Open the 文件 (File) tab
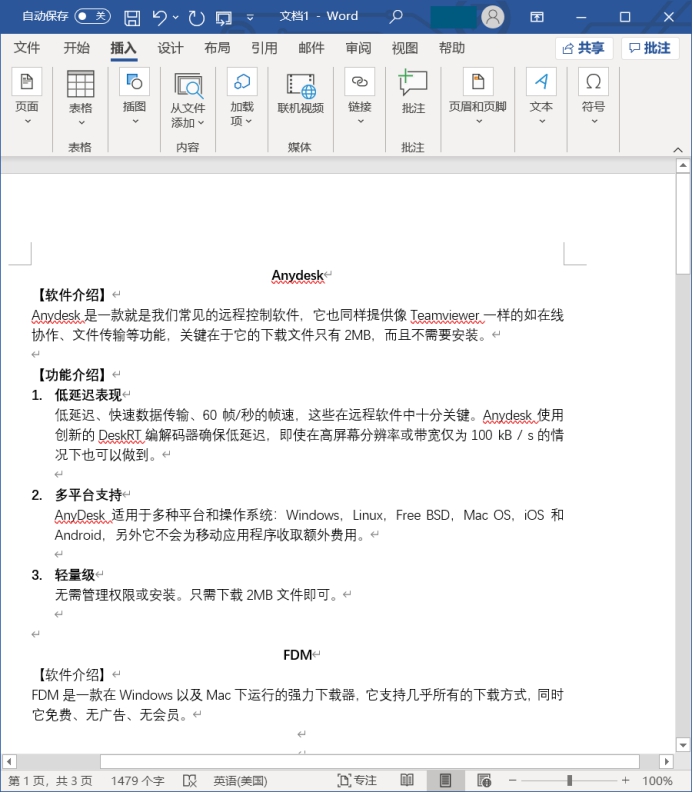 pos(27,48)
